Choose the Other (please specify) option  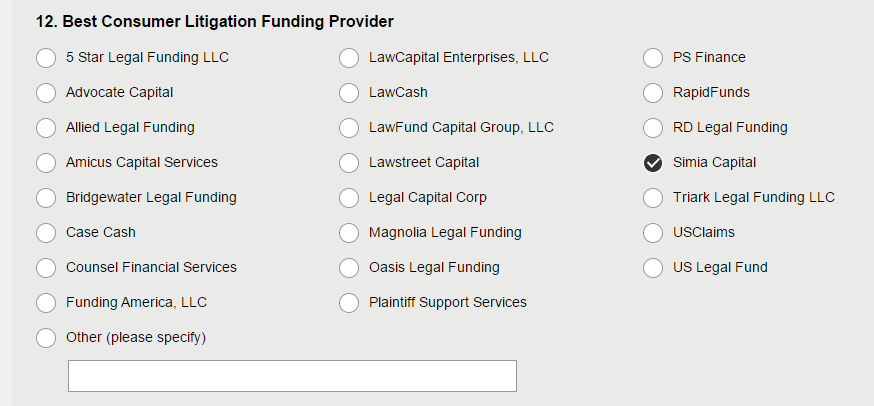click(x=46, y=338)
